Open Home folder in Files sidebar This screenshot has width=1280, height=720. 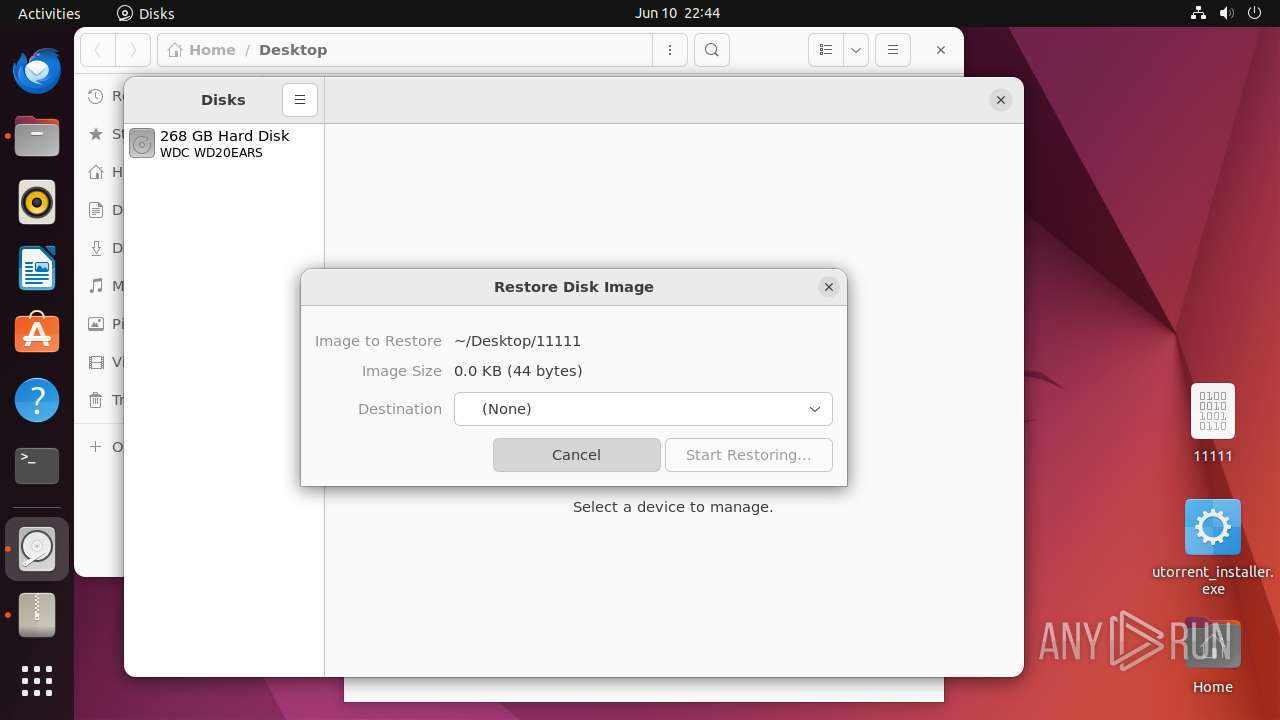pos(104,172)
